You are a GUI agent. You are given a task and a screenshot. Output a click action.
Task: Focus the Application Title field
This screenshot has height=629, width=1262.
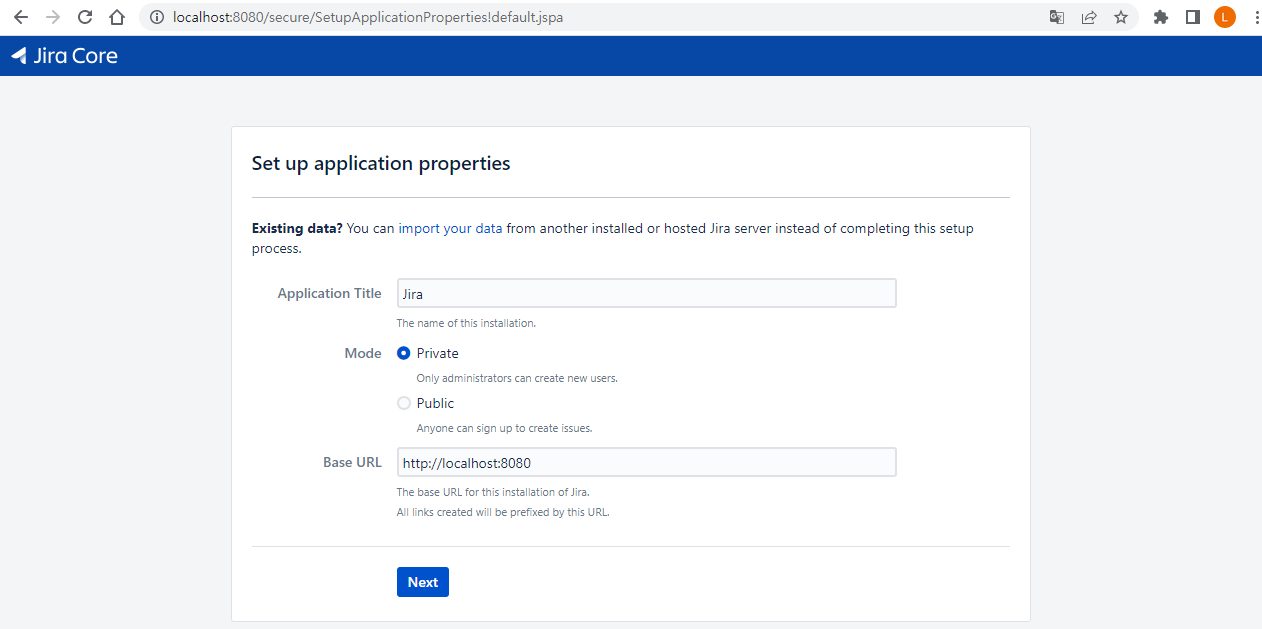[646, 293]
